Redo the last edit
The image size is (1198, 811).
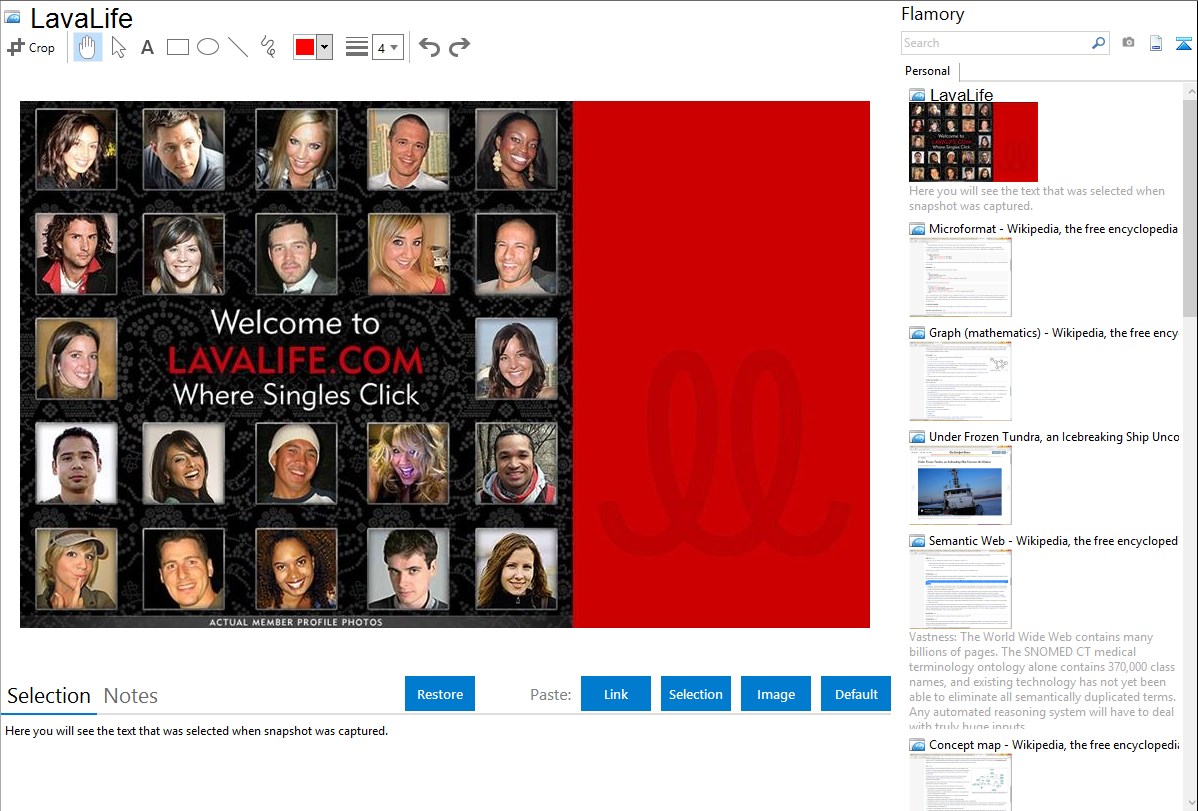click(x=459, y=47)
